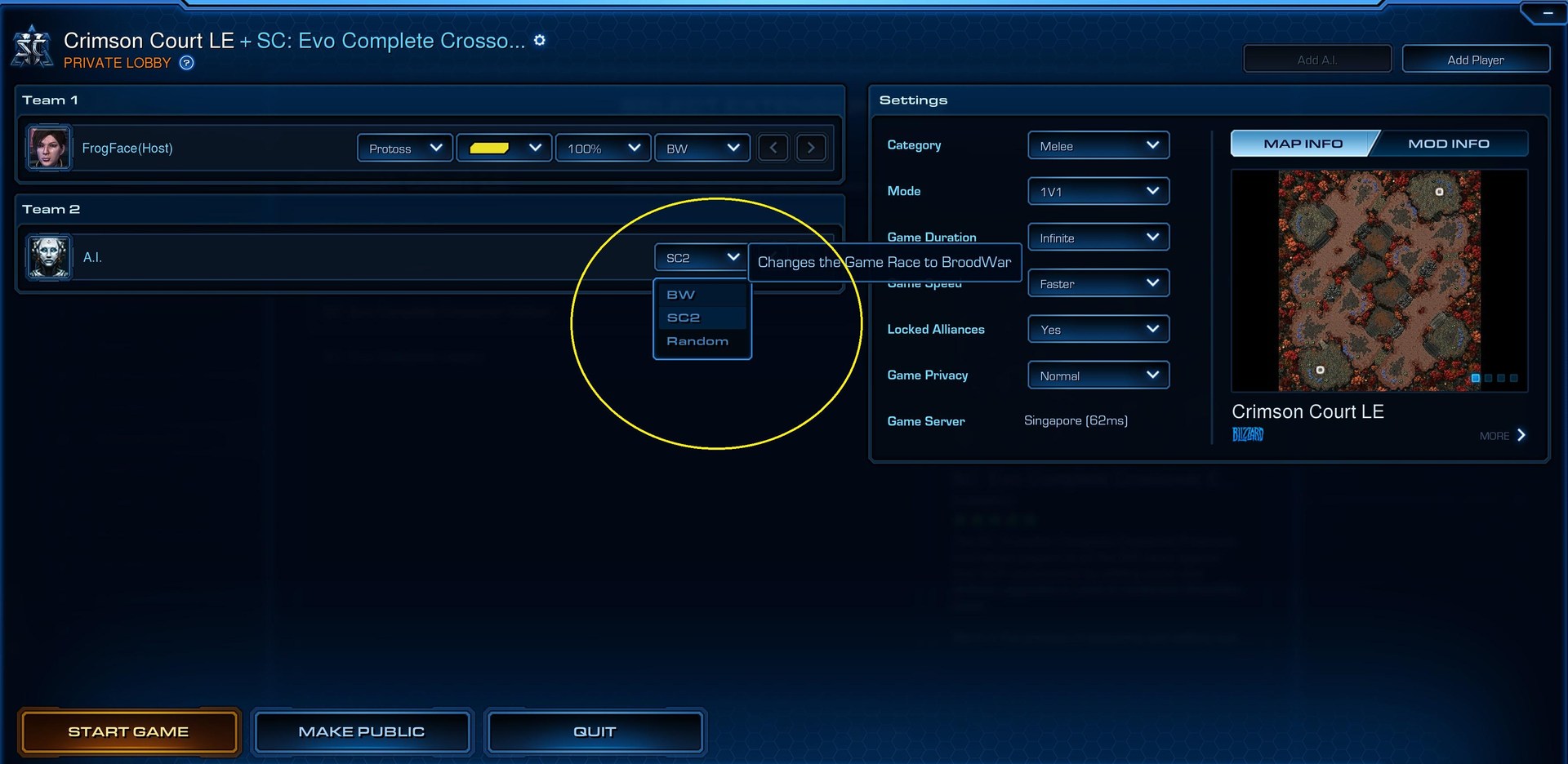The image size is (1568, 764).
Task: Open FrogFace's Protoss race dropdown
Action: pyautogui.click(x=404, y=148)
